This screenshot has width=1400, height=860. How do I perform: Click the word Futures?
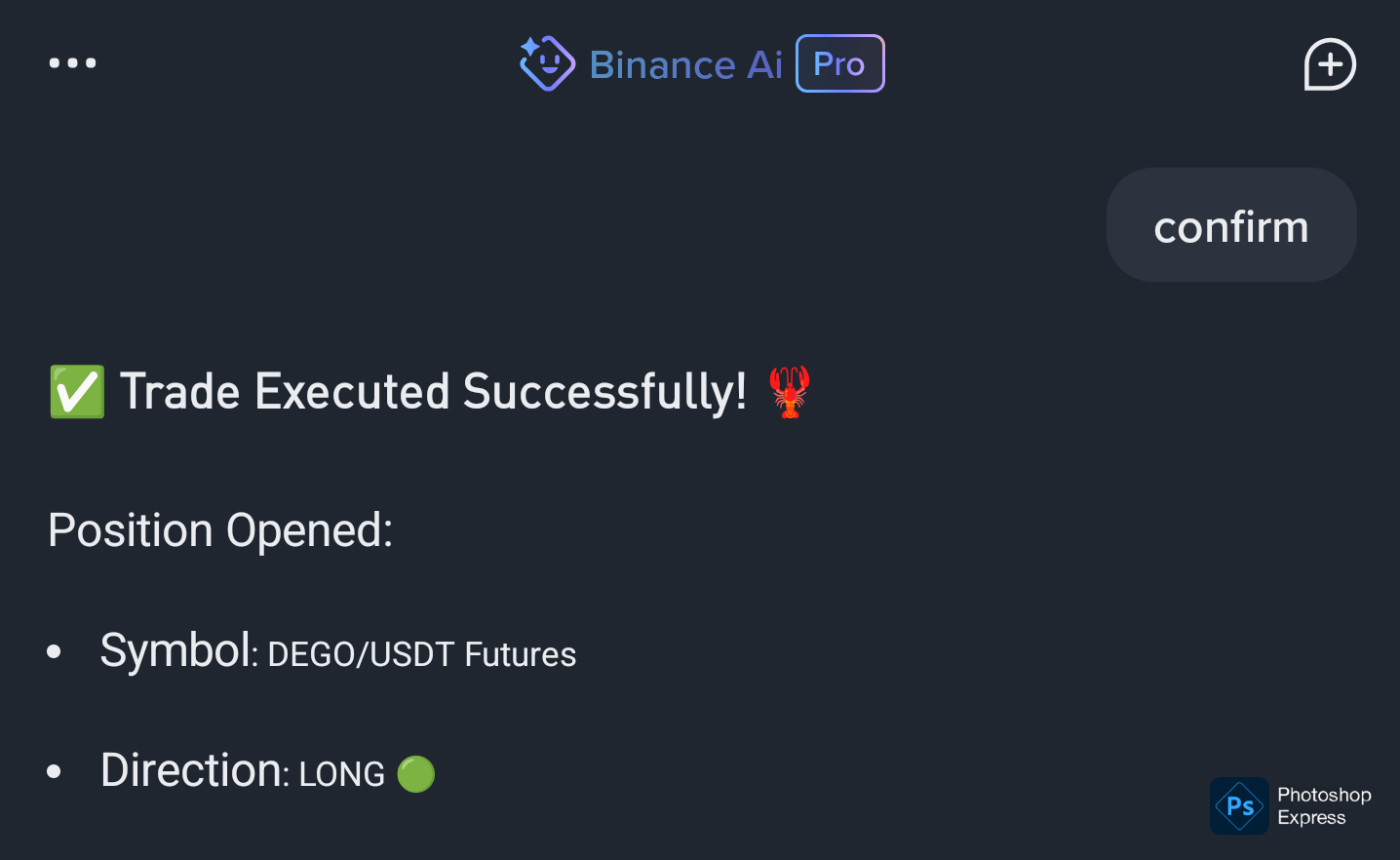click(x=521, y=654)
